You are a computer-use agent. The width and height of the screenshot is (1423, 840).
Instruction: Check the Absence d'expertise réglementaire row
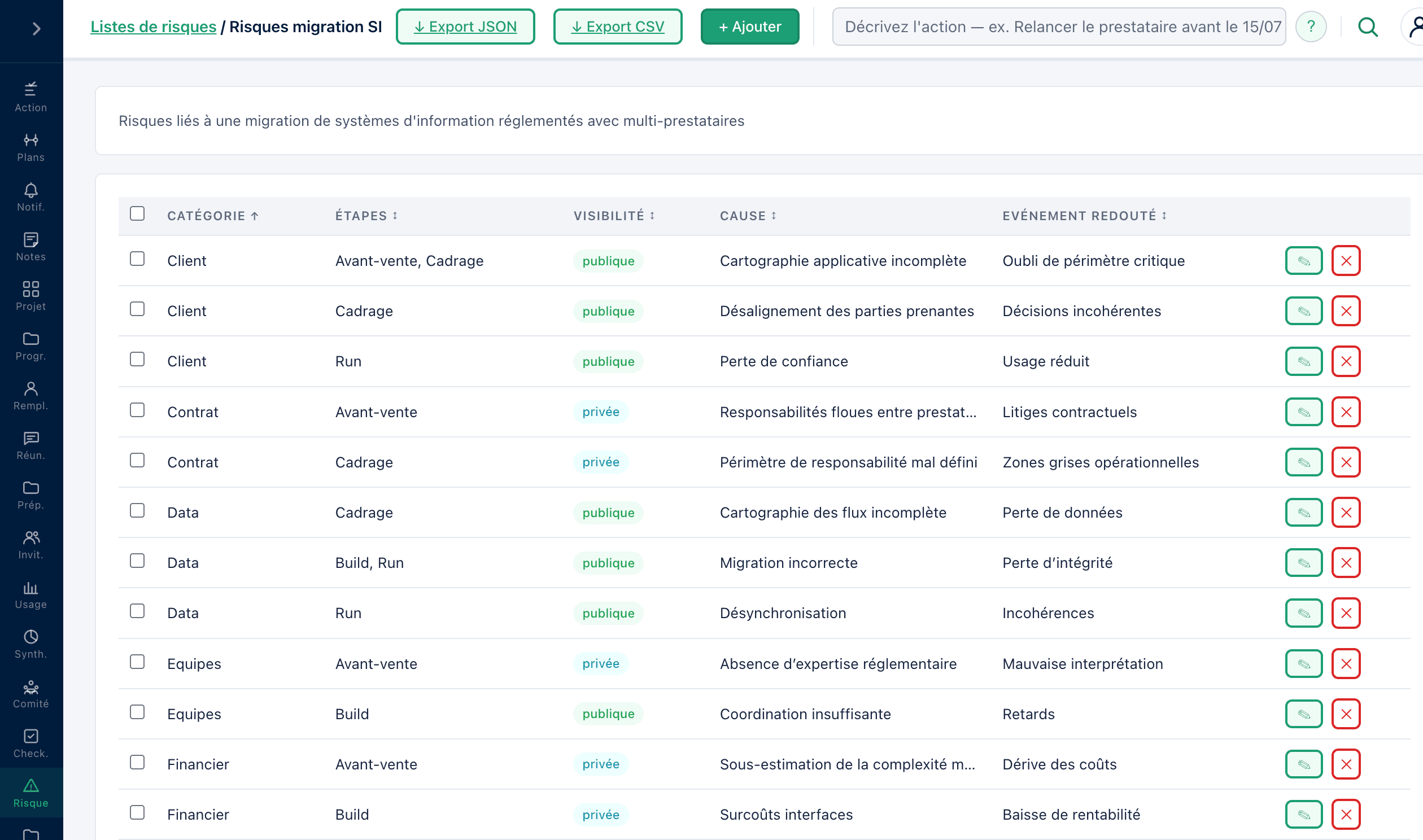click(137, 662)
